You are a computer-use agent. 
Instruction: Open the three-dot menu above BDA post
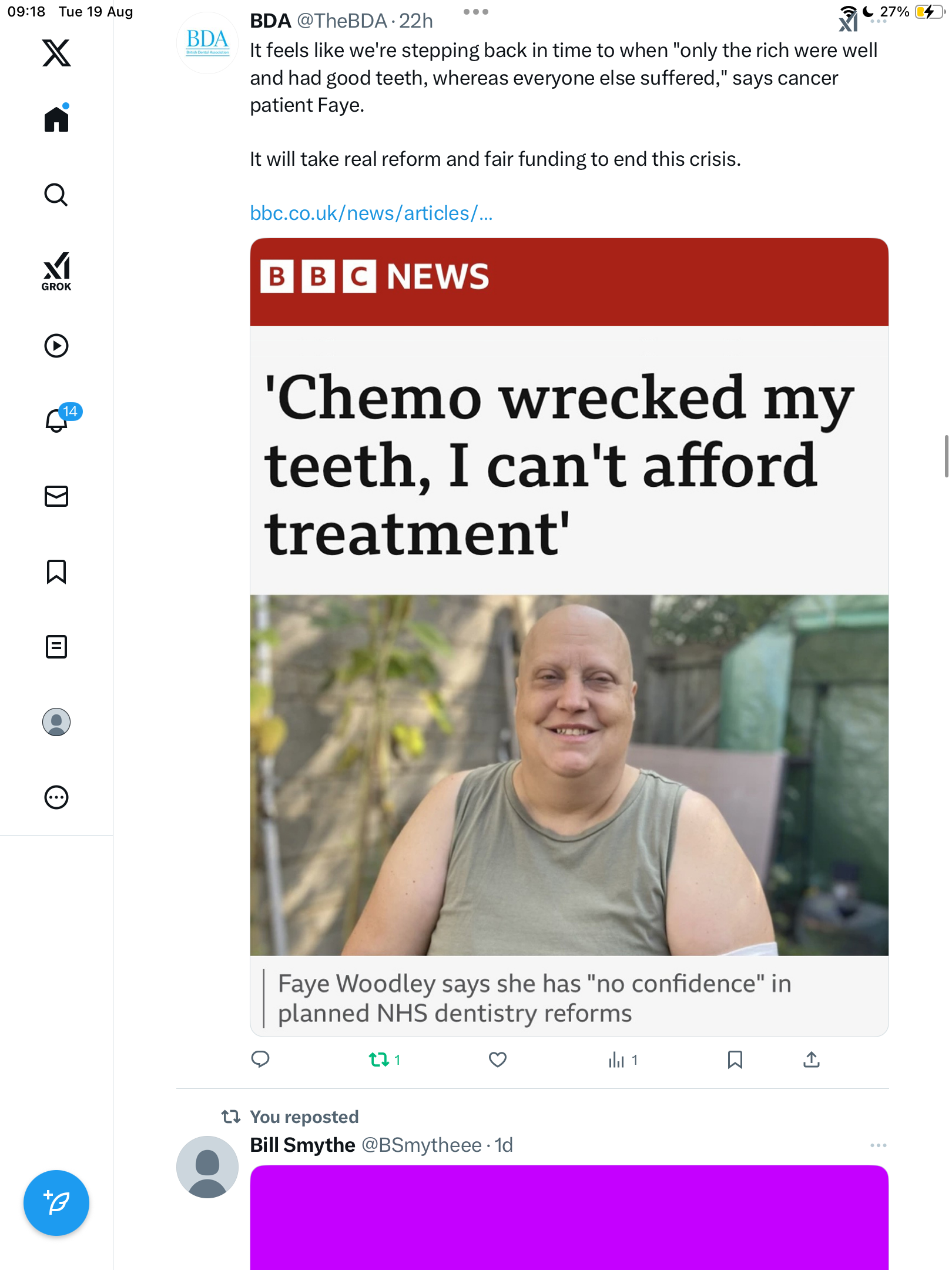475,12
